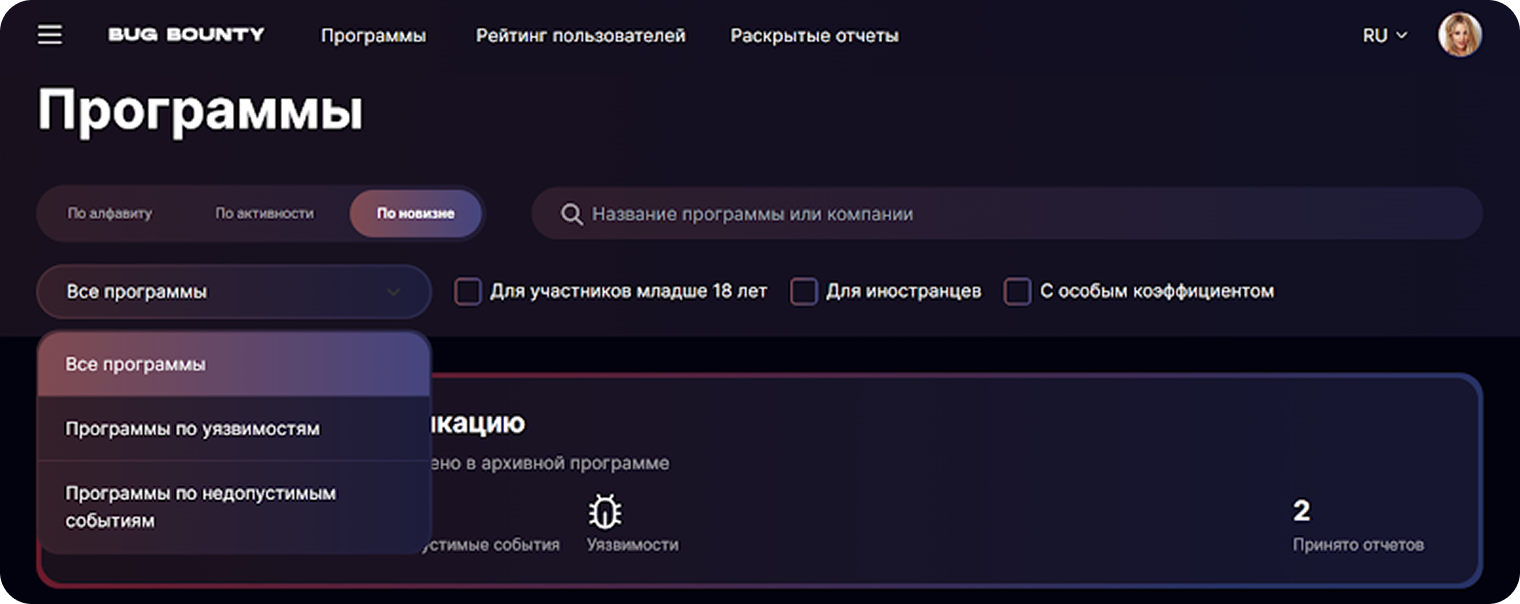Open Раскрытые отчеты link
Viewport: 1520px width, 604px height.
pos(814,35)
